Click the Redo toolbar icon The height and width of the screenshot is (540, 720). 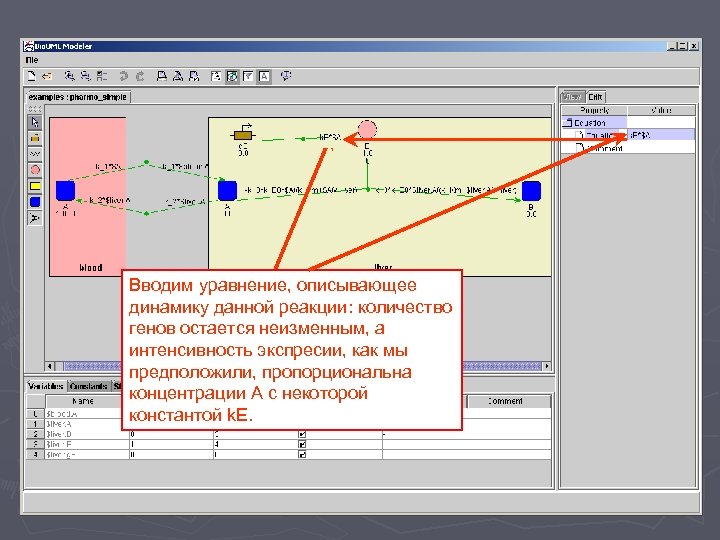[x=140, y=76]
